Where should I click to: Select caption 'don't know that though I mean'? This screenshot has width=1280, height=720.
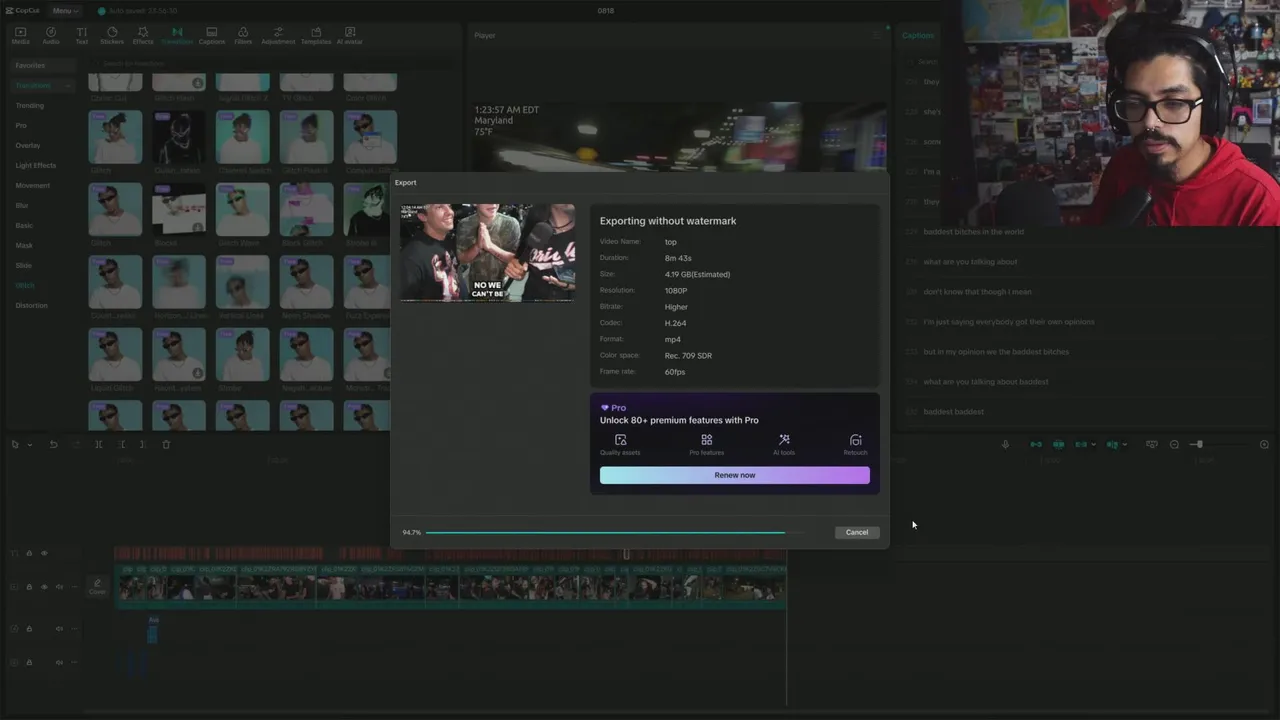pos(977,292)
